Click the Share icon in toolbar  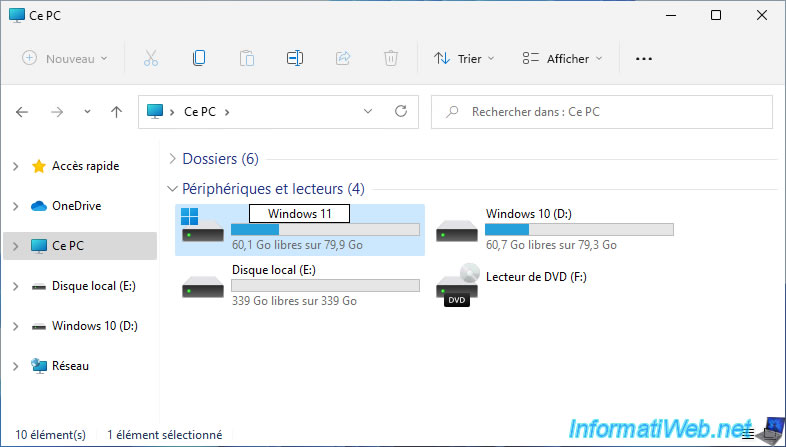[343, 59]
